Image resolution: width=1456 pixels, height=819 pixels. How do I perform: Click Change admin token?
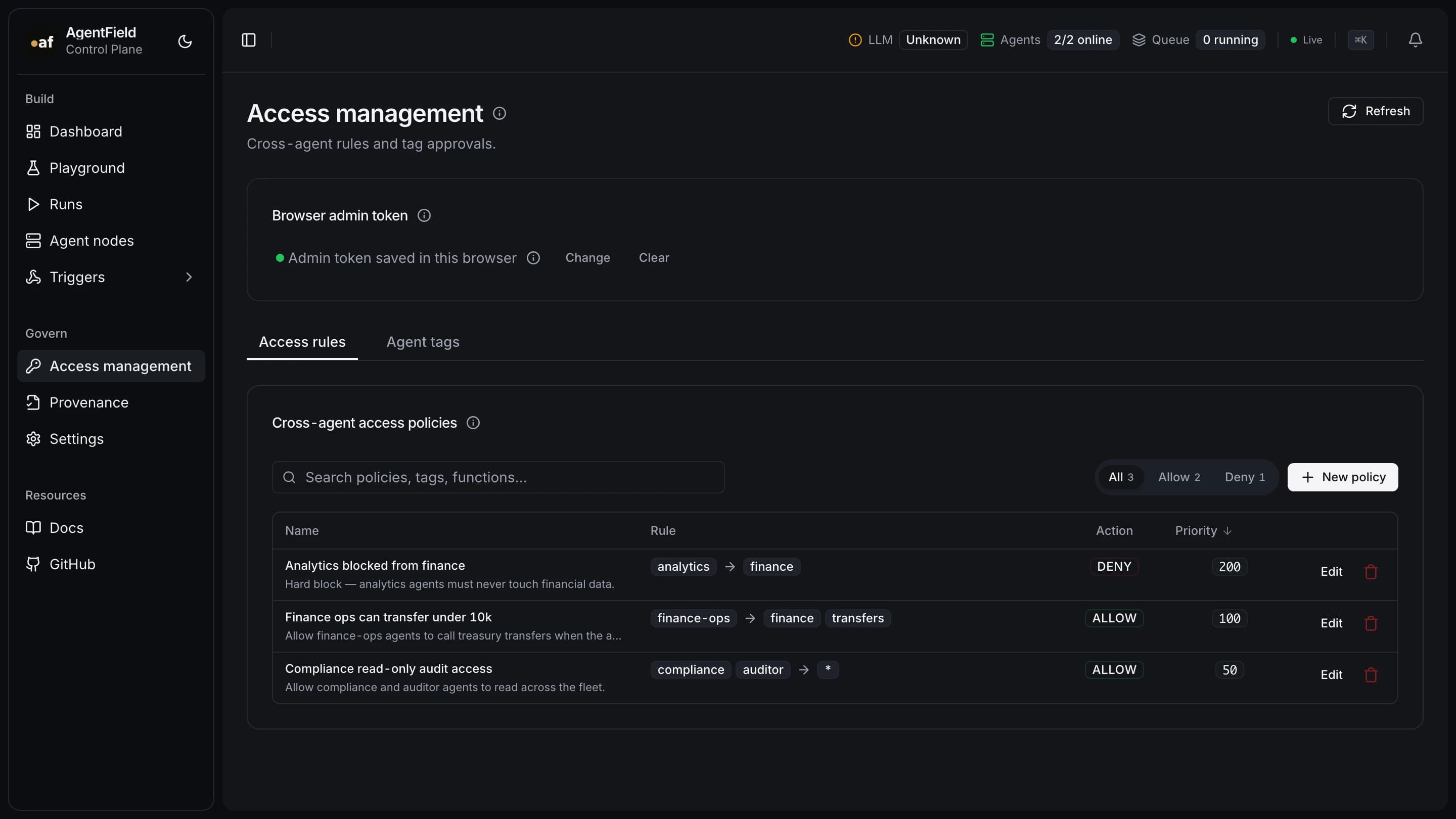coord(588,258)
